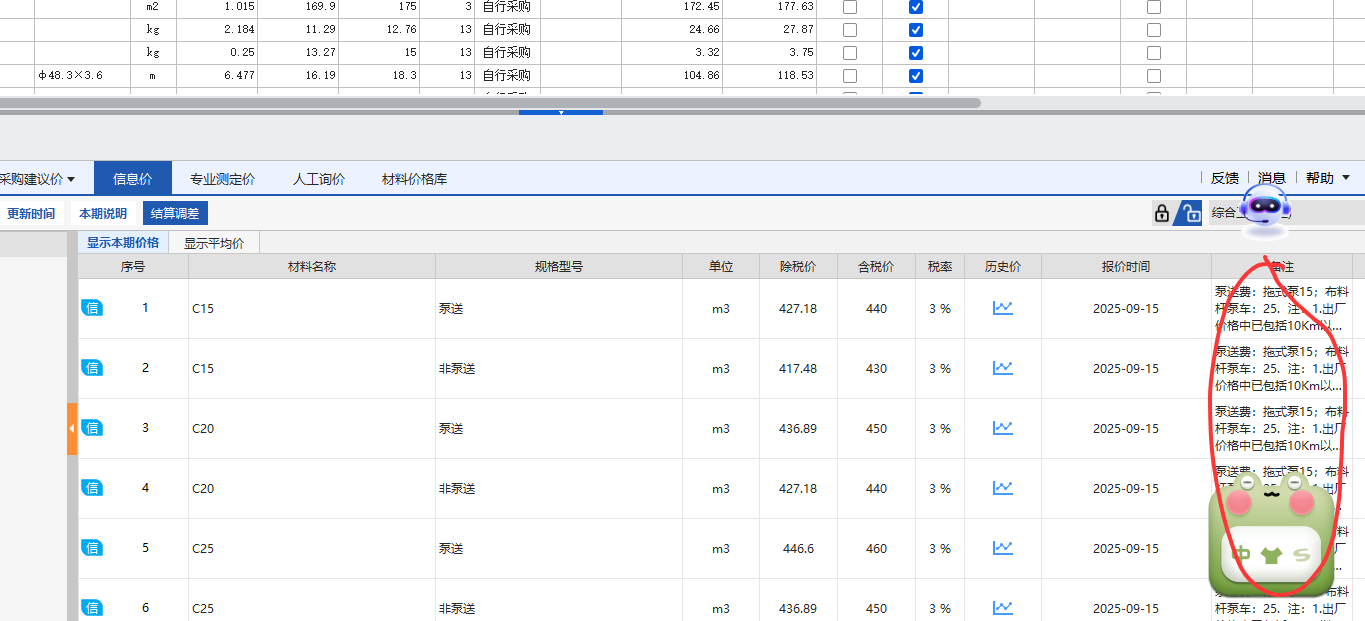Select the 自行采购 cell in the 169.9 row
Screen dimensions: 1365x621
507,6
